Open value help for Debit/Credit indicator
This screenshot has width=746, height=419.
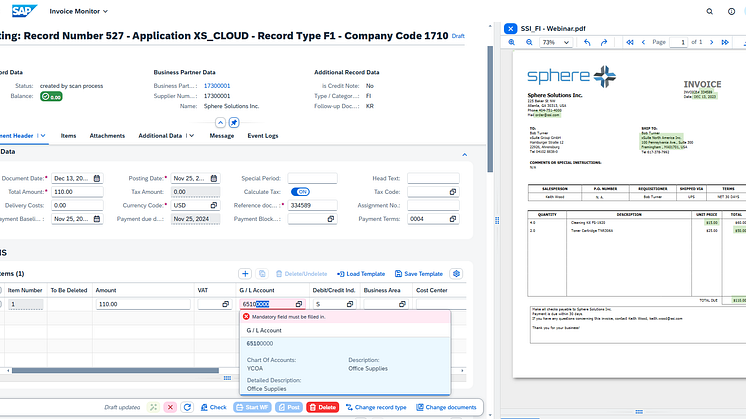pos(349,304)
